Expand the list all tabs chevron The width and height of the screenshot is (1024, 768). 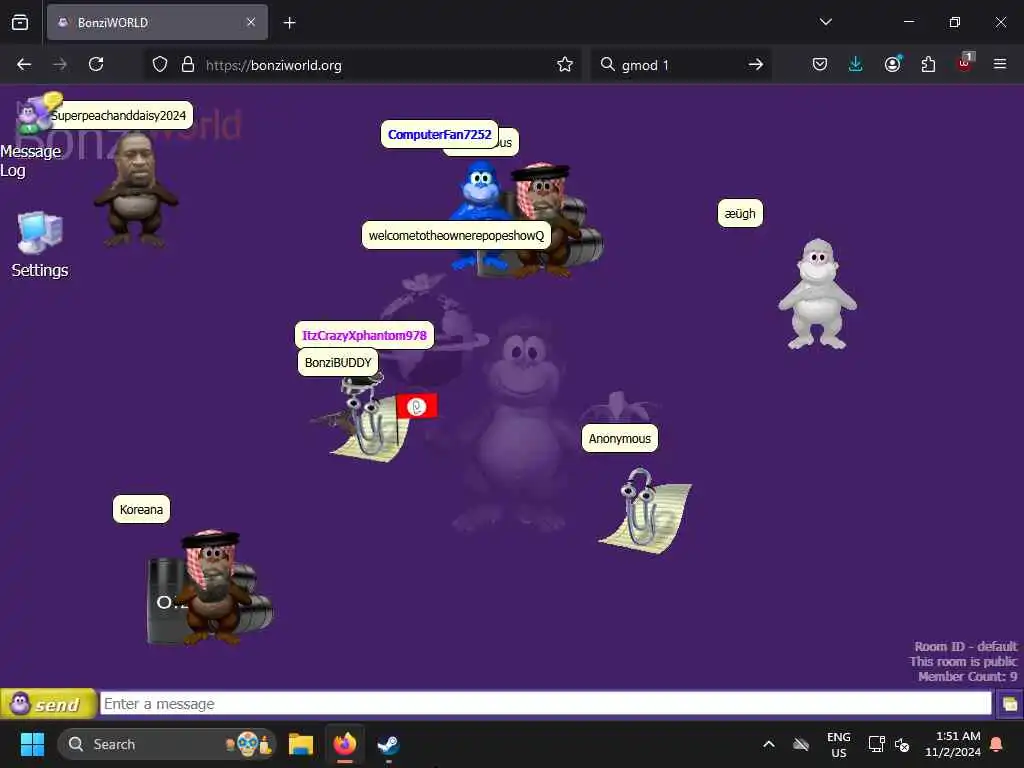click(x=825, y=22)
